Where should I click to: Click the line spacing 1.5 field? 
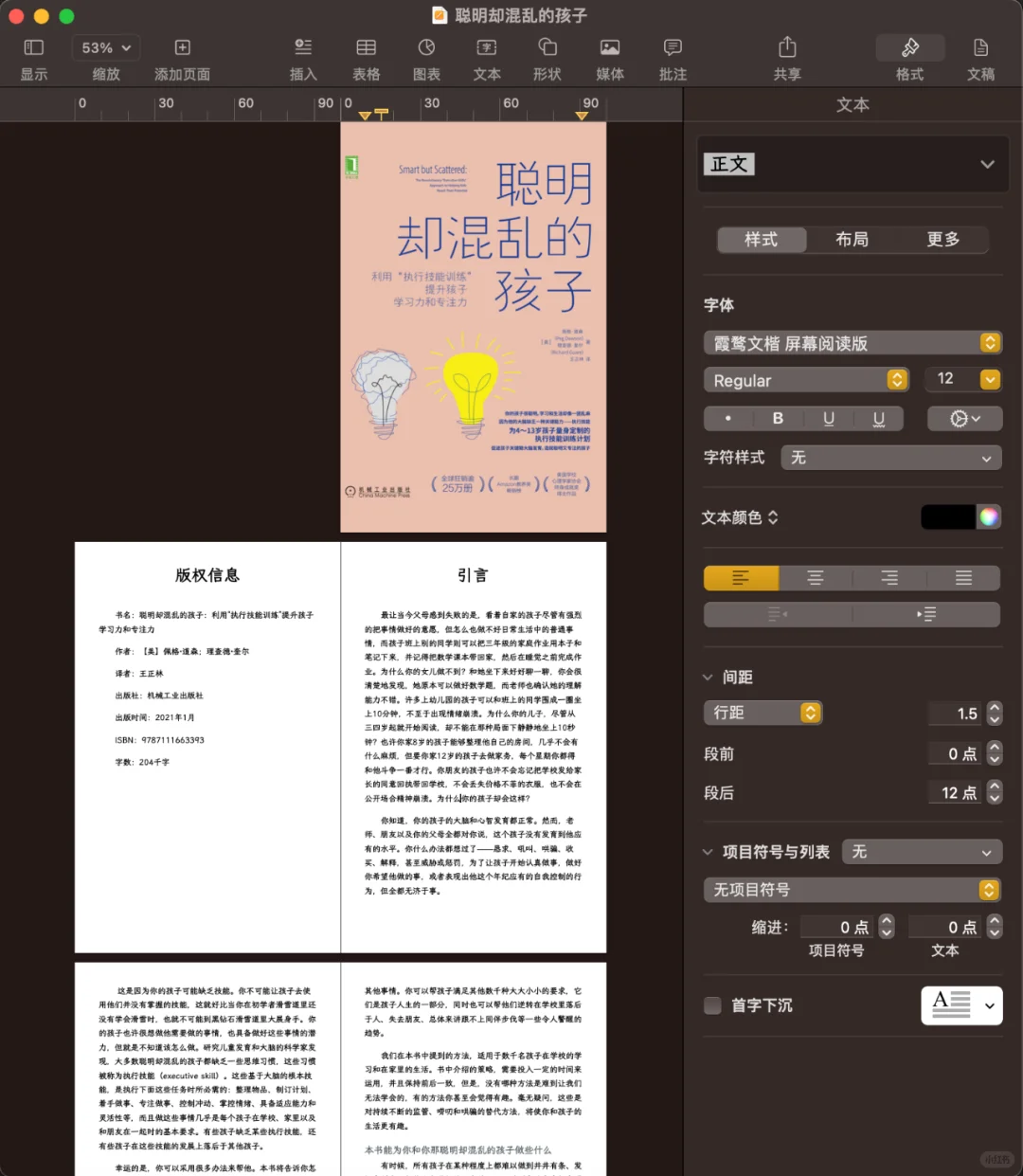[957, 714]
